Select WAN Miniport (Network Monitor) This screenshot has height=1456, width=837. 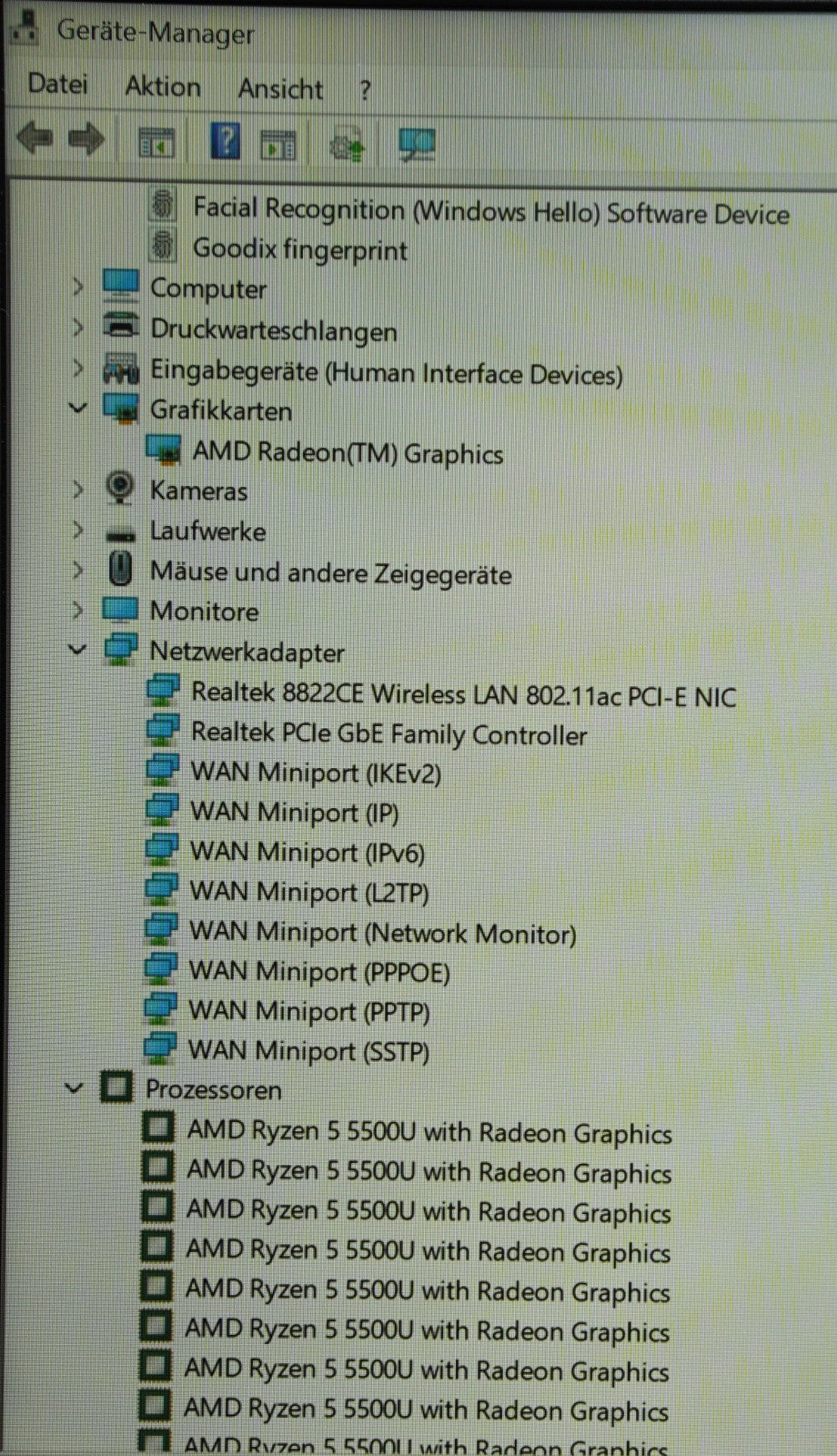(383, 933)
